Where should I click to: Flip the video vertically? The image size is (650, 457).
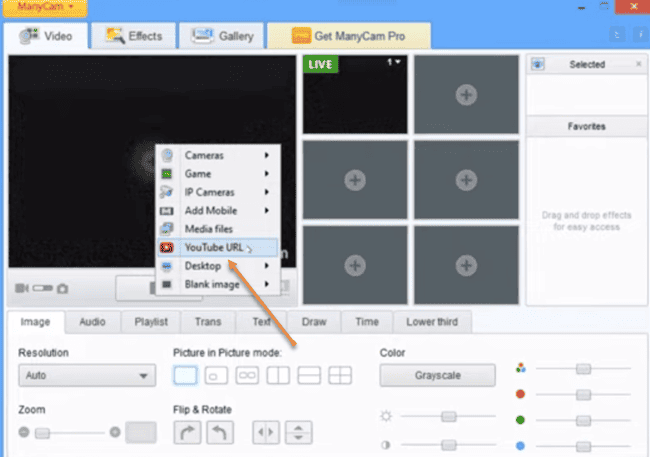298,432
